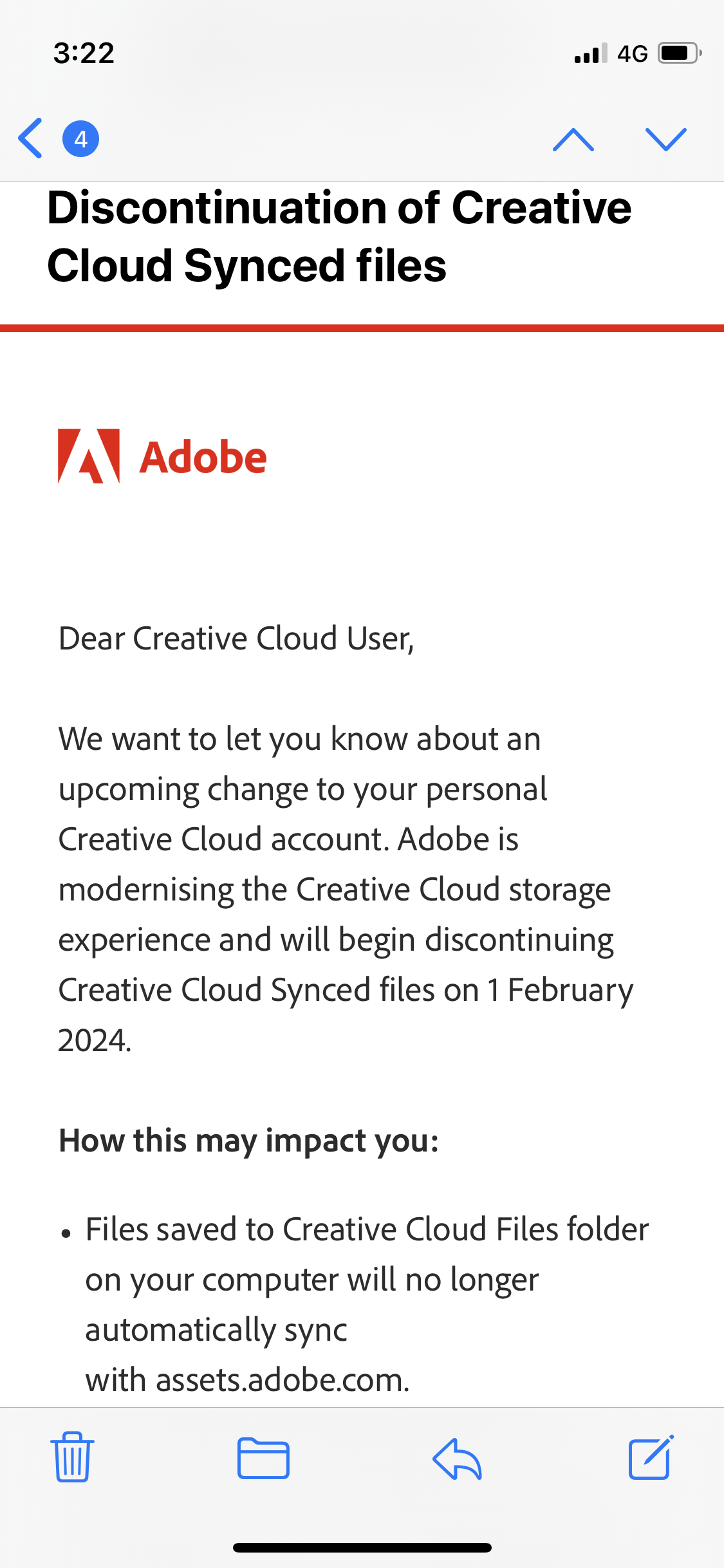Tap the battery icon in status bar
This screenshot has width=724, height=1568.
tap(679, 53)
